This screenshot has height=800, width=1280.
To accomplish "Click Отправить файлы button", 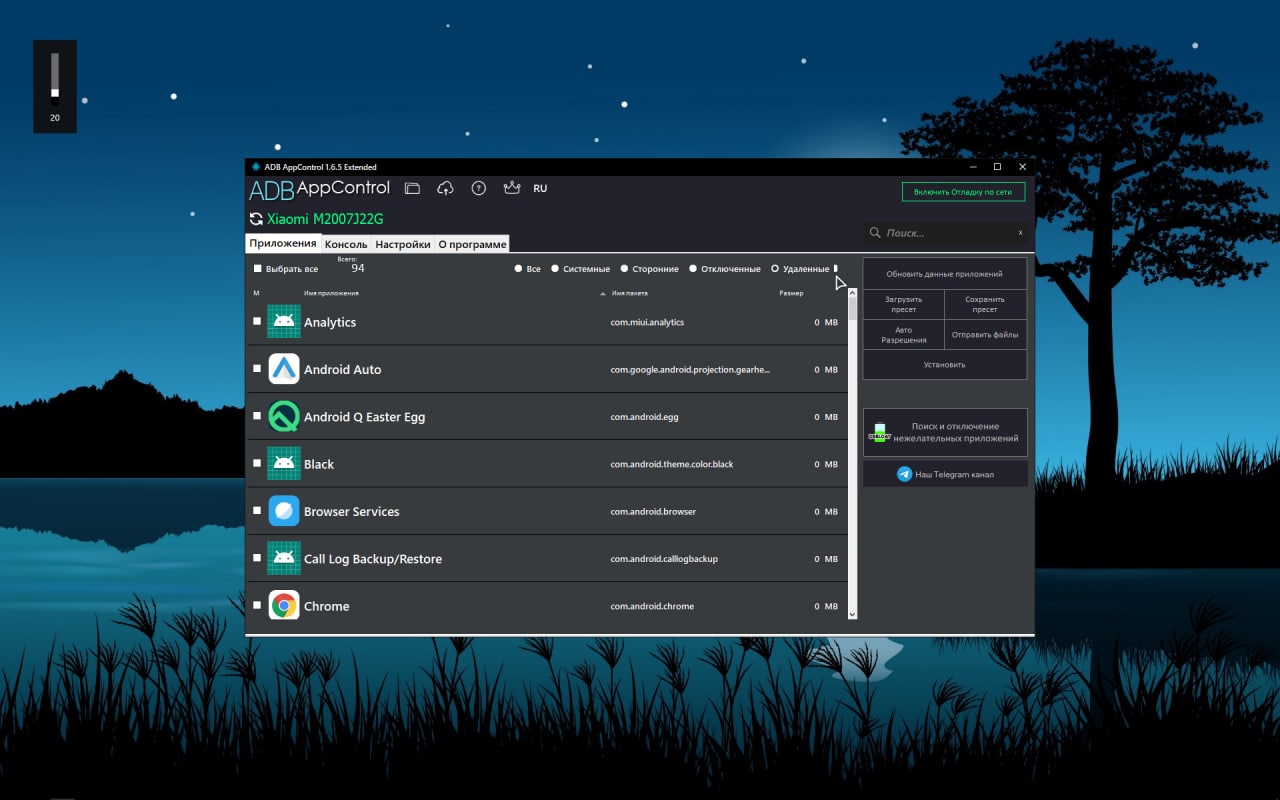I will point(985,335).
